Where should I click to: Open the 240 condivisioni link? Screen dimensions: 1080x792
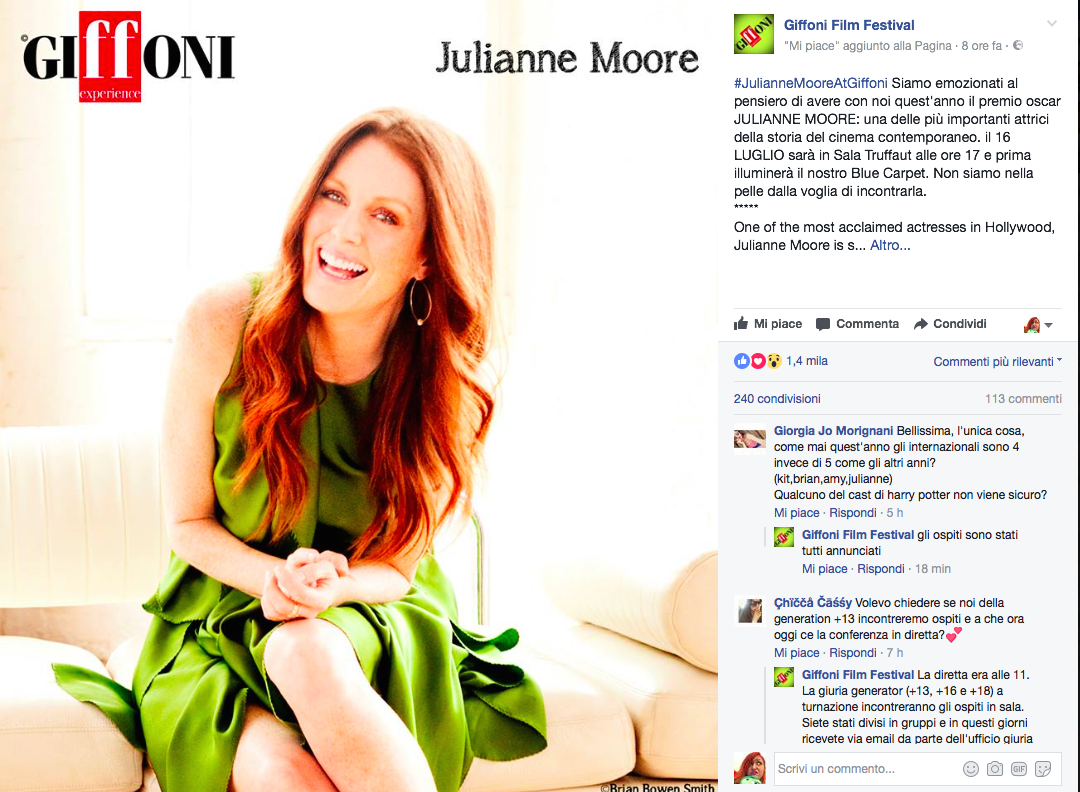[x=777, y=399]
